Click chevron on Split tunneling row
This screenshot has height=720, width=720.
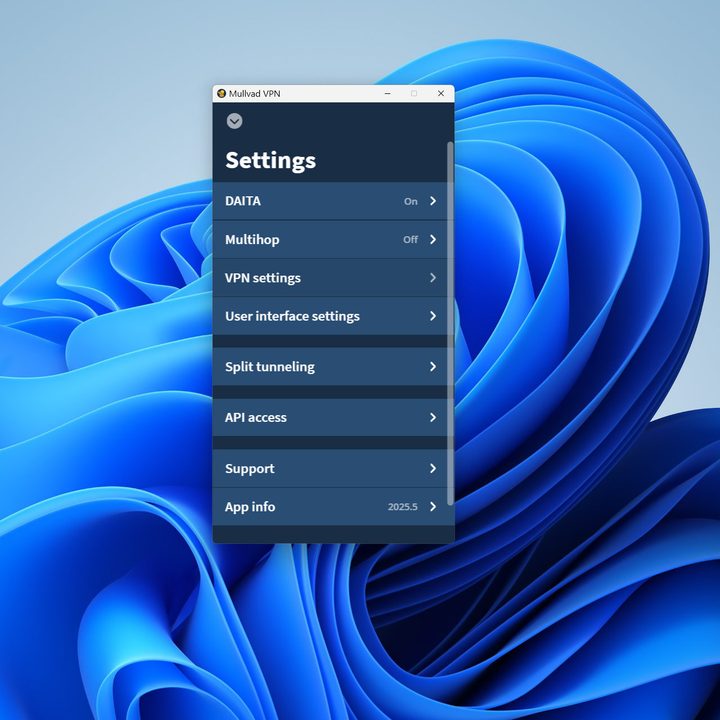click(433, 366)
